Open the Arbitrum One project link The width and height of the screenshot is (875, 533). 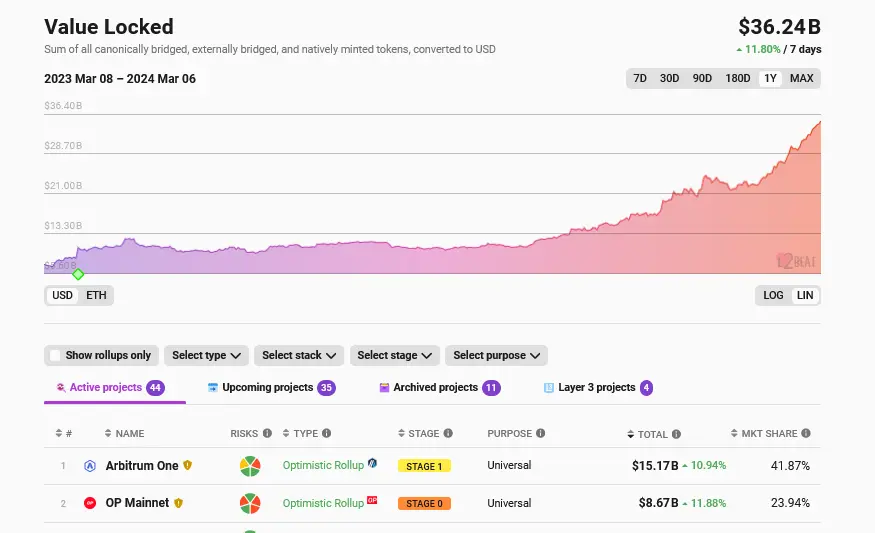pyautogui.click(x=143, y=466)
